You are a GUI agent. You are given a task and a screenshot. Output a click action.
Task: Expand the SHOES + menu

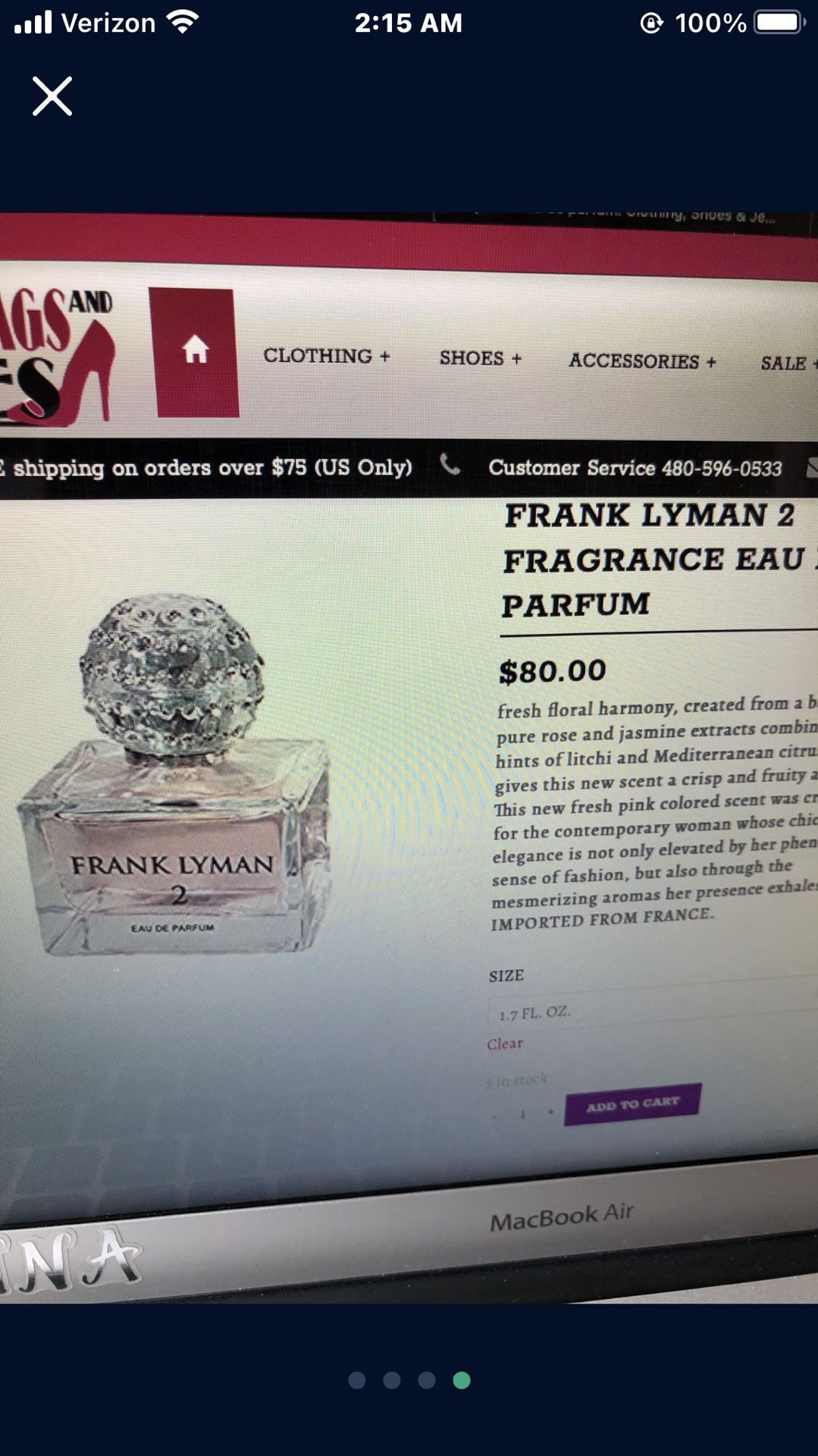click(481, 358)
